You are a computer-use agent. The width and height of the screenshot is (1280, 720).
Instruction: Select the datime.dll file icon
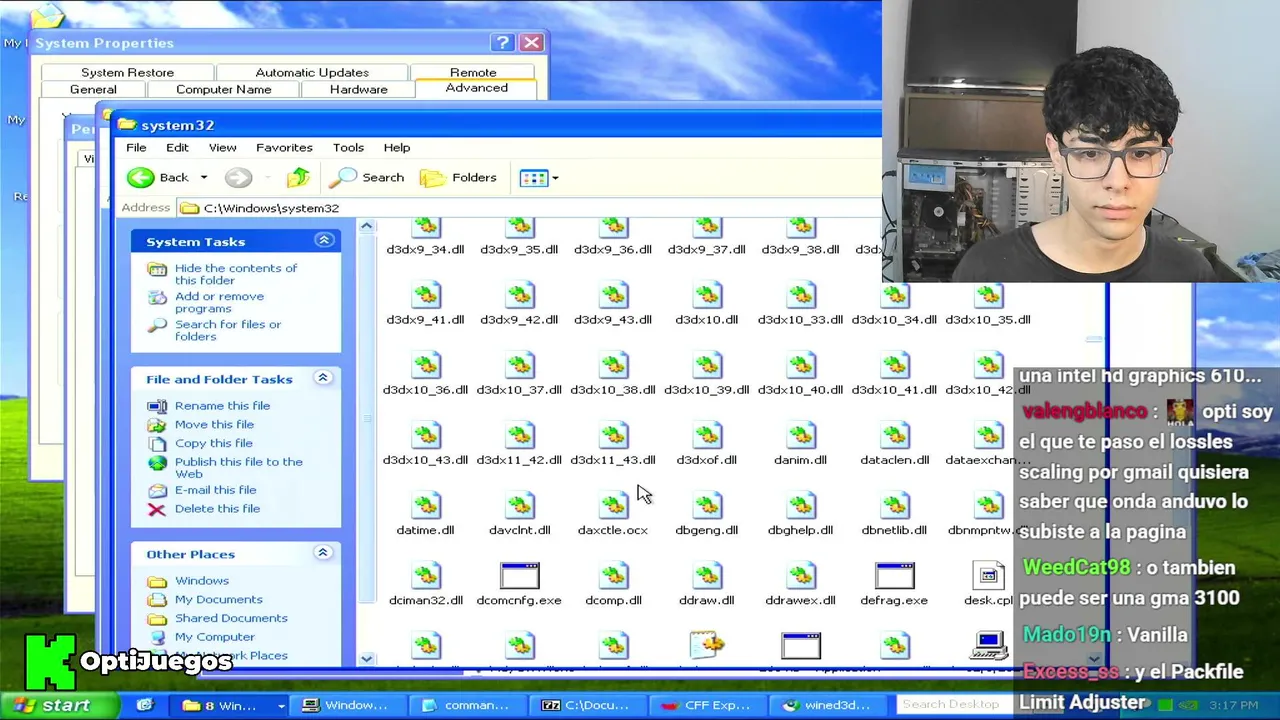(426, 506)
